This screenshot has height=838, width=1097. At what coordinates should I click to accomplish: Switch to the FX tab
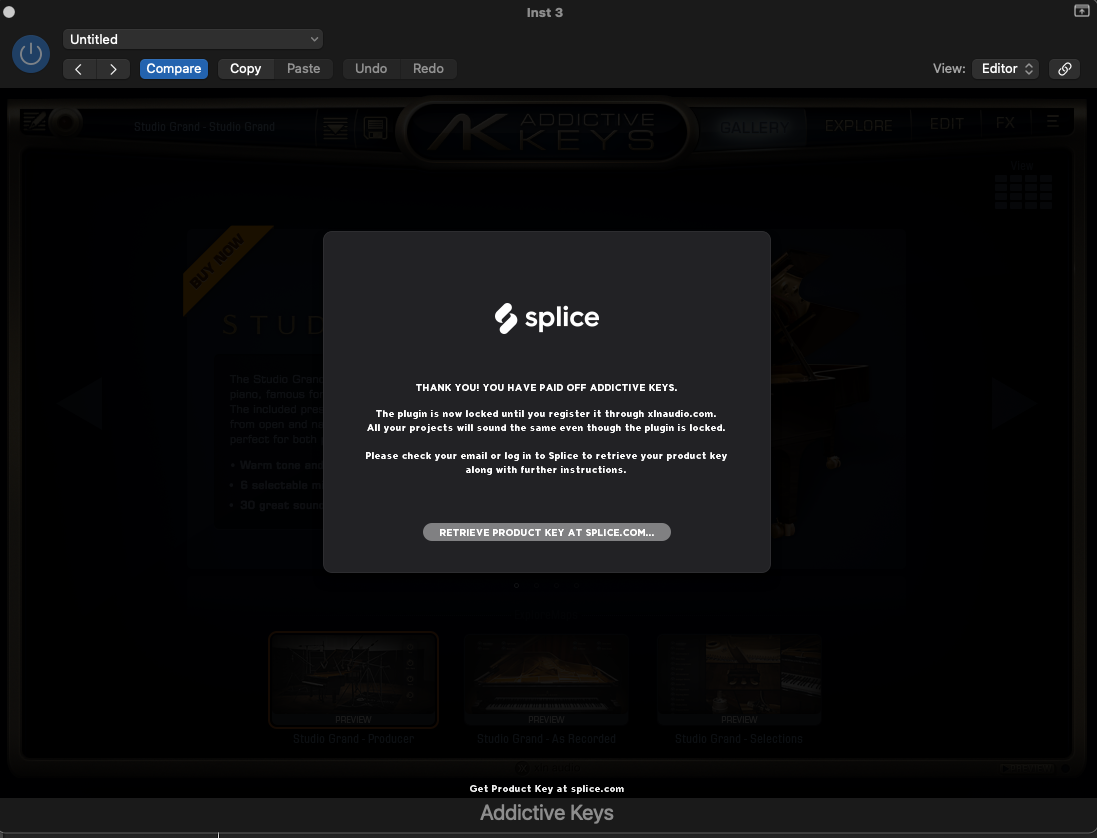coord(1005,124)
